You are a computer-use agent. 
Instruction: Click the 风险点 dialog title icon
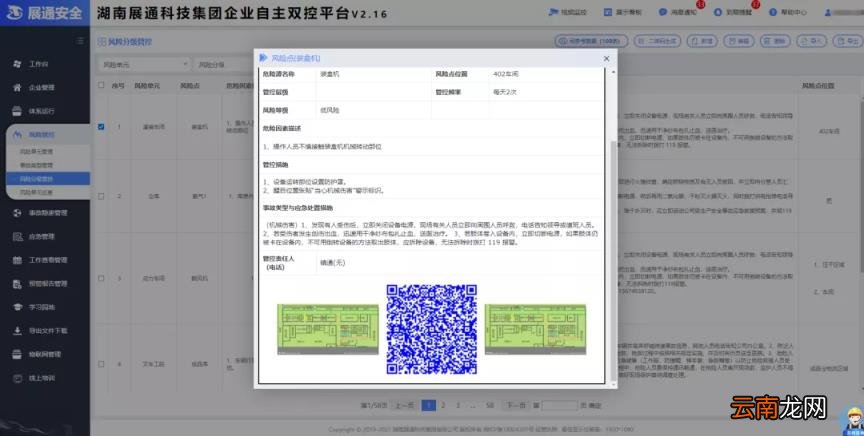(x=263, y=58)
